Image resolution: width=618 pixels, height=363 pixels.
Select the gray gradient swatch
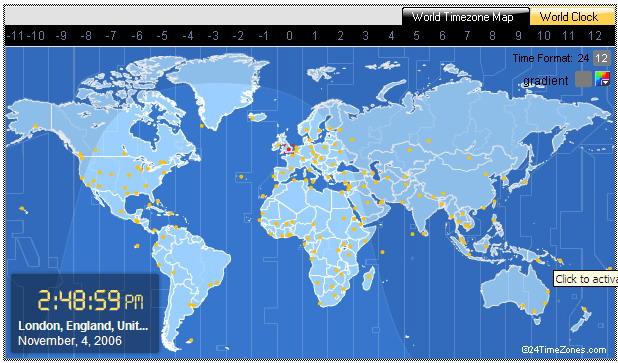pos(583,79)
